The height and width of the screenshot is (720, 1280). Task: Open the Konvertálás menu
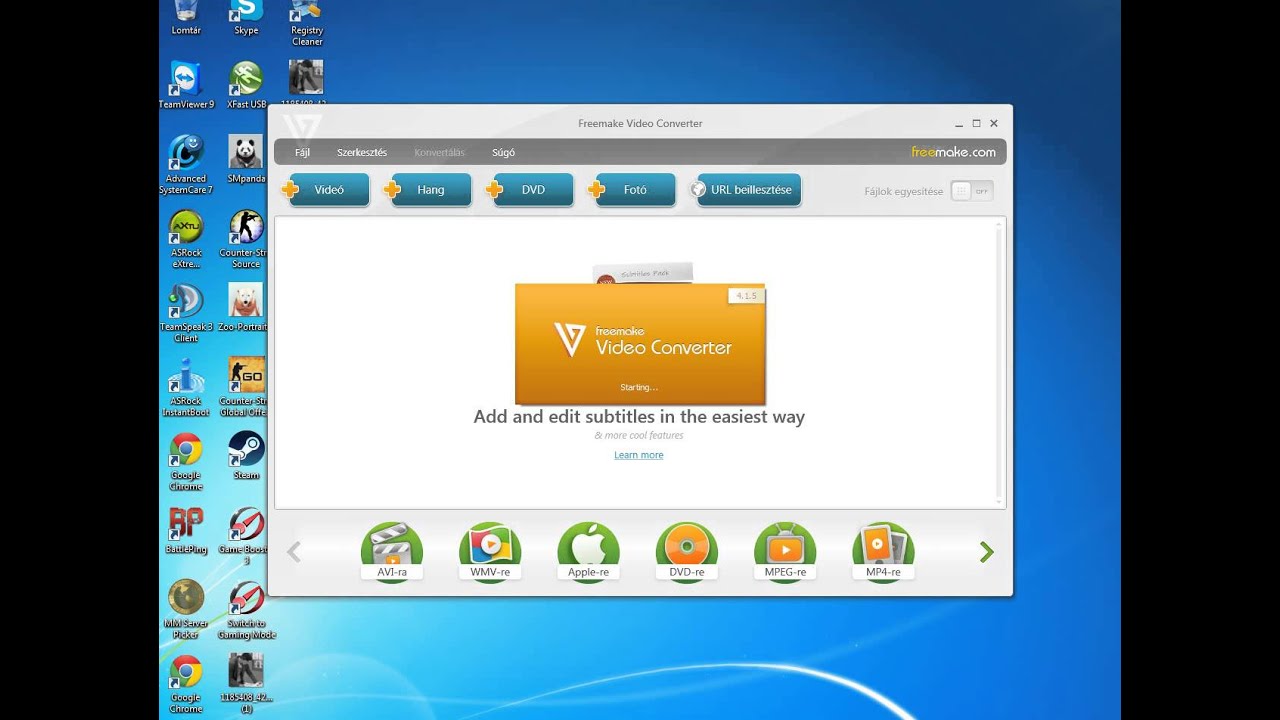tap(440, 153)
